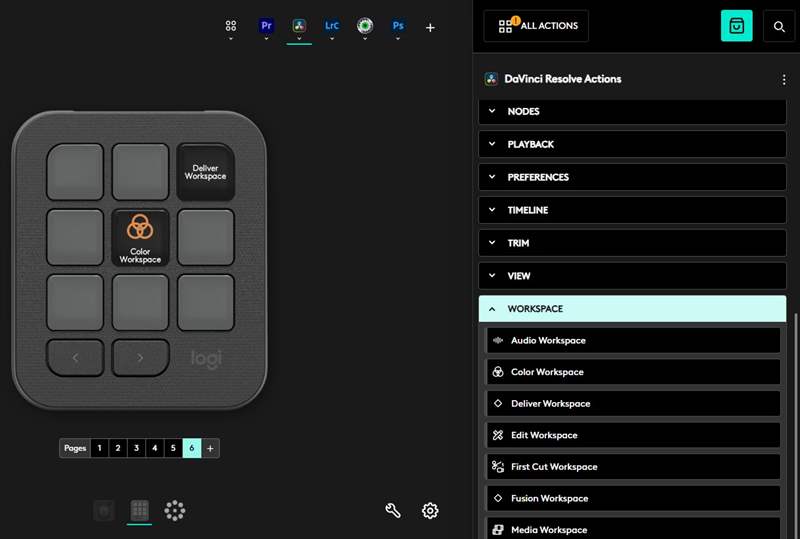
Task: Go to page 3
Action: (136, 448)
